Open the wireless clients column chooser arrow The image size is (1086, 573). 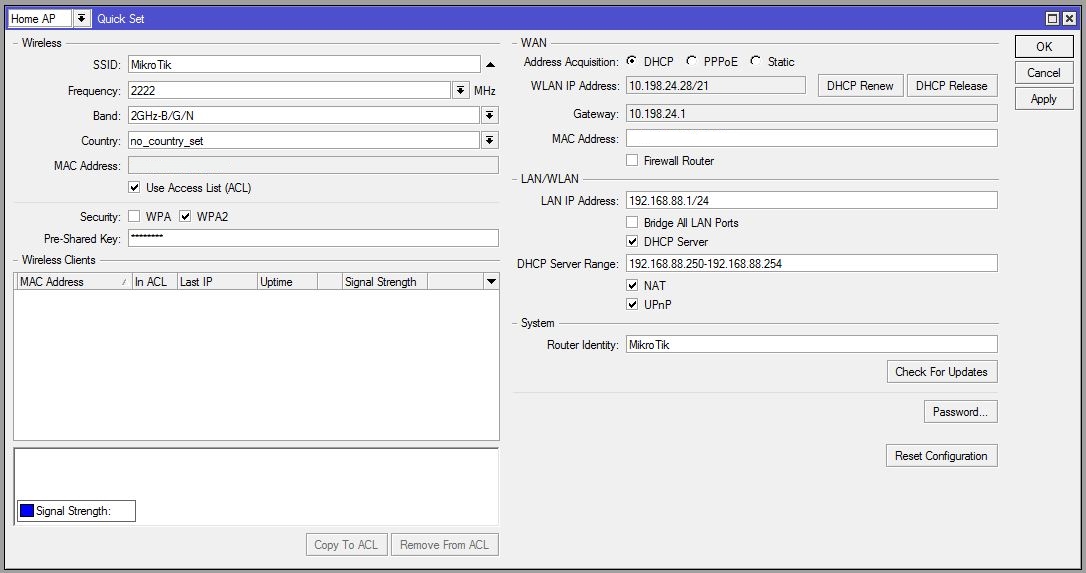coord(490,282)
